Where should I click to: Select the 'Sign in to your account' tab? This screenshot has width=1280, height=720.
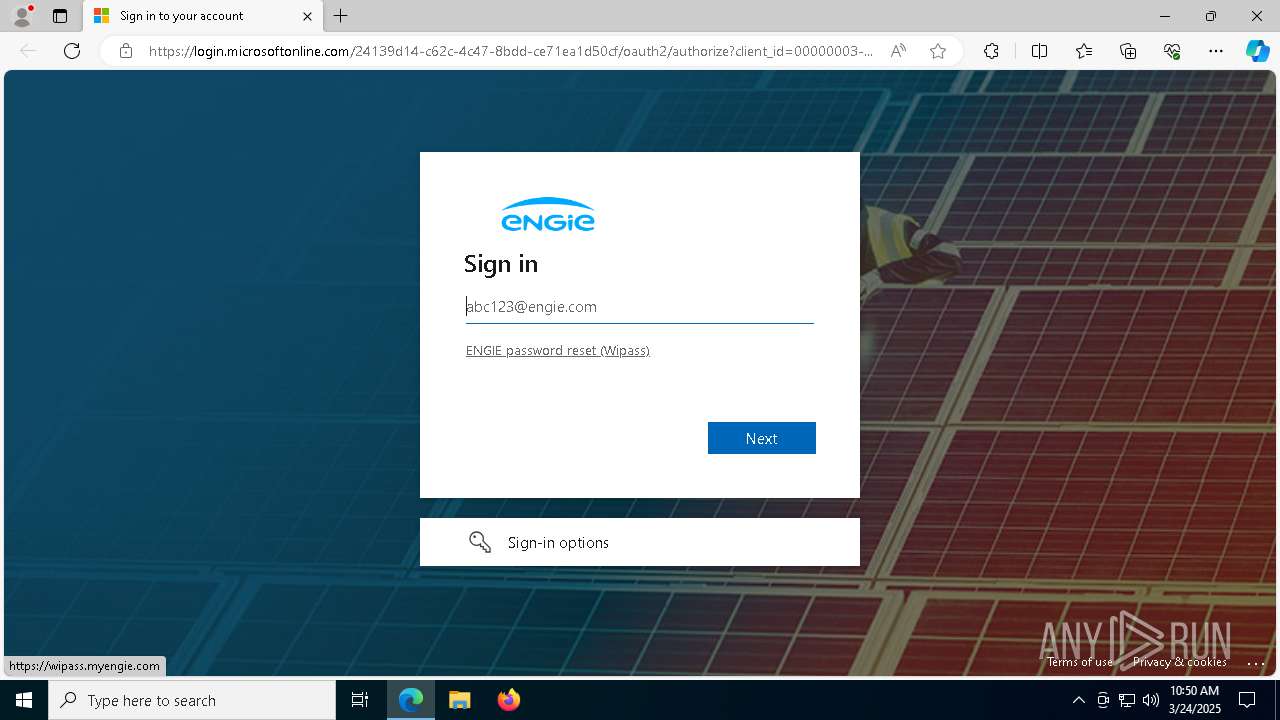tap(203, 16)
